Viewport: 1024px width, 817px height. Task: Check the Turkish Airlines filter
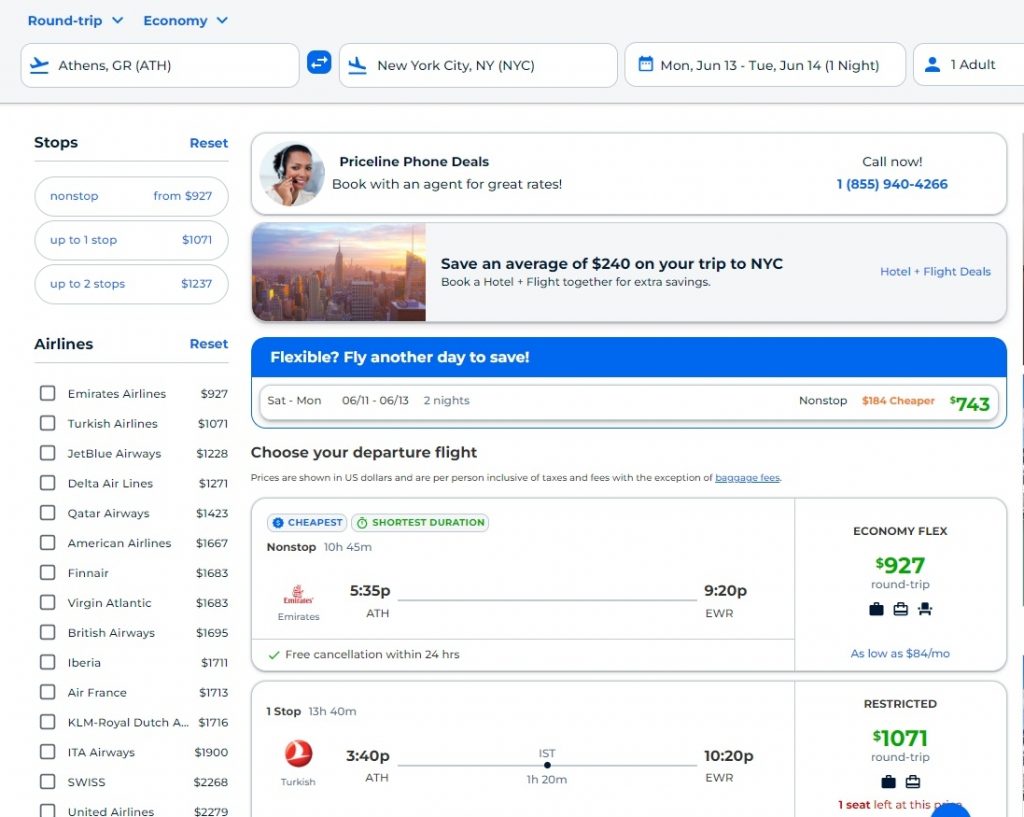pyautogui.click(x=48, y=423)
